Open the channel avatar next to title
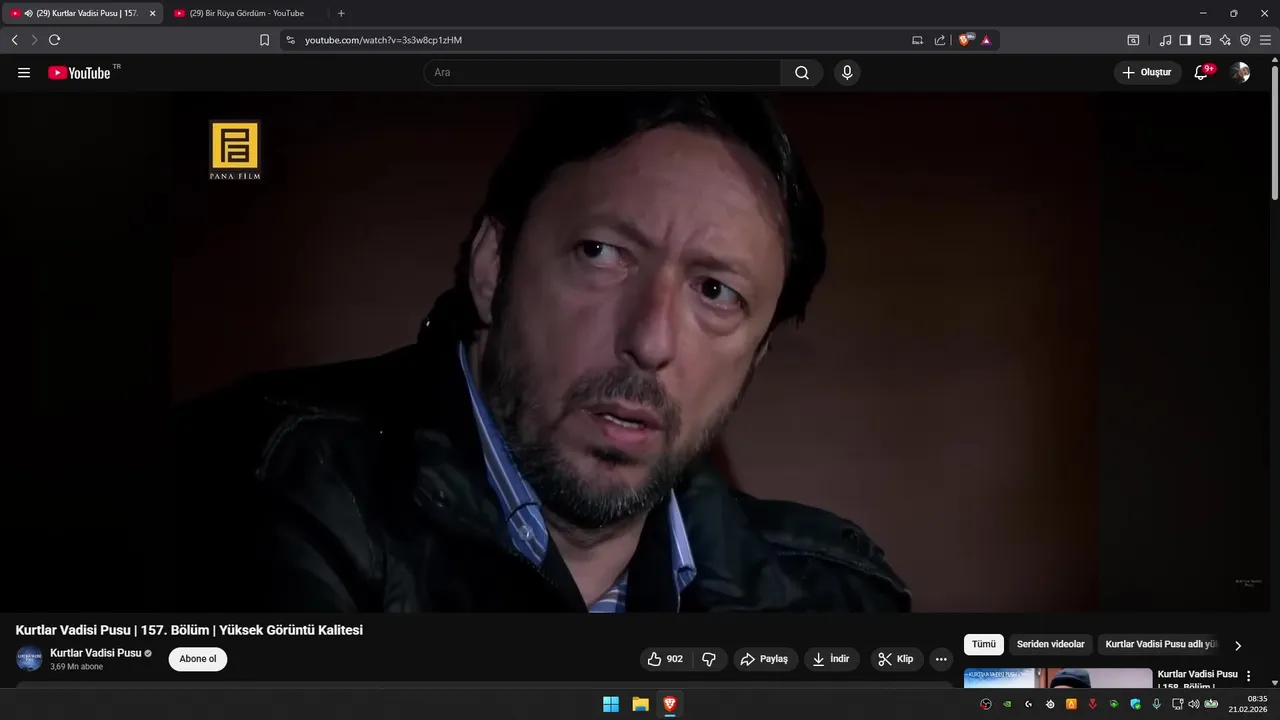 (29, 659)
